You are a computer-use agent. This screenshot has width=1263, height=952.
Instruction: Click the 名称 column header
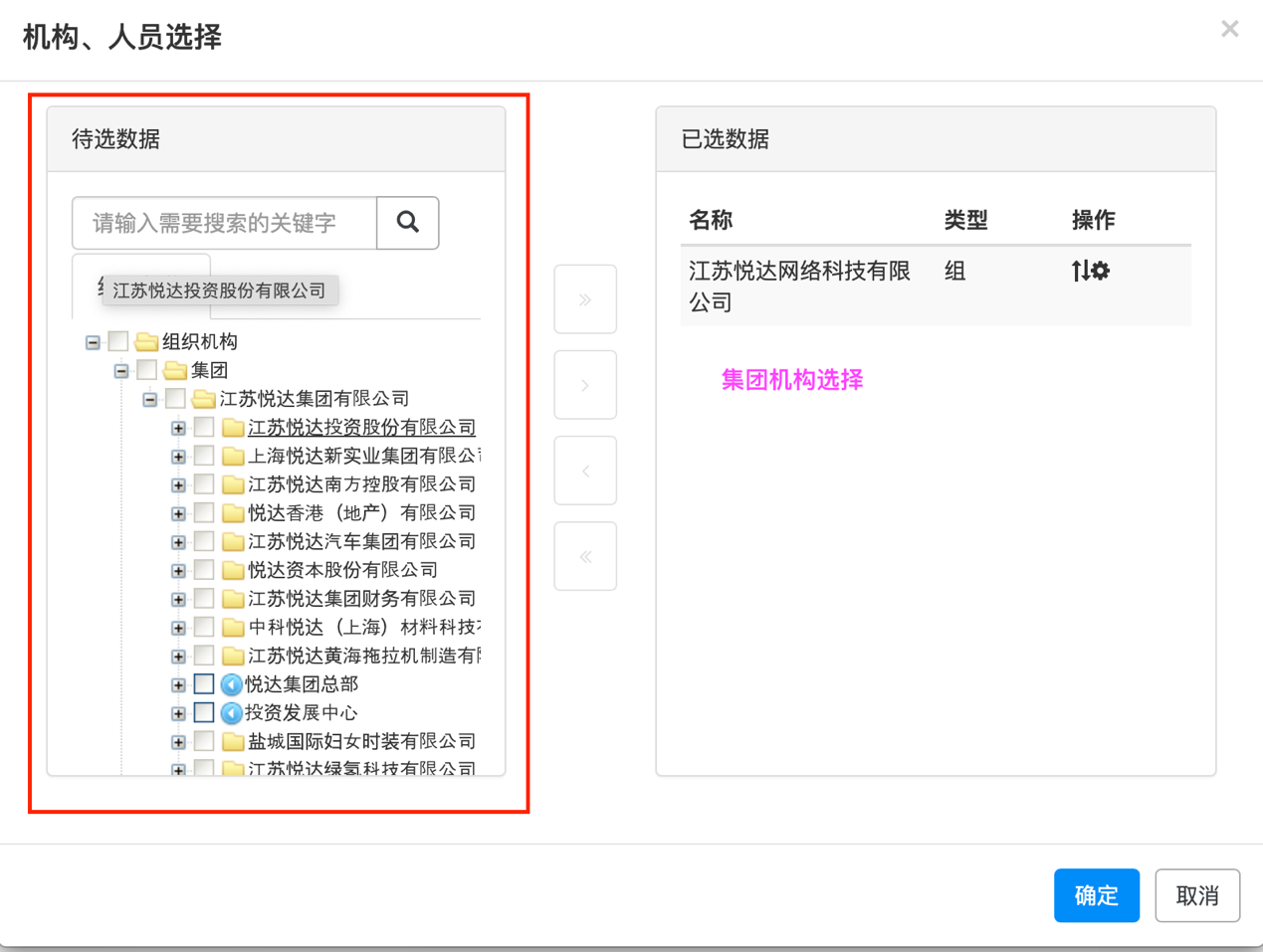coord(711,220)
